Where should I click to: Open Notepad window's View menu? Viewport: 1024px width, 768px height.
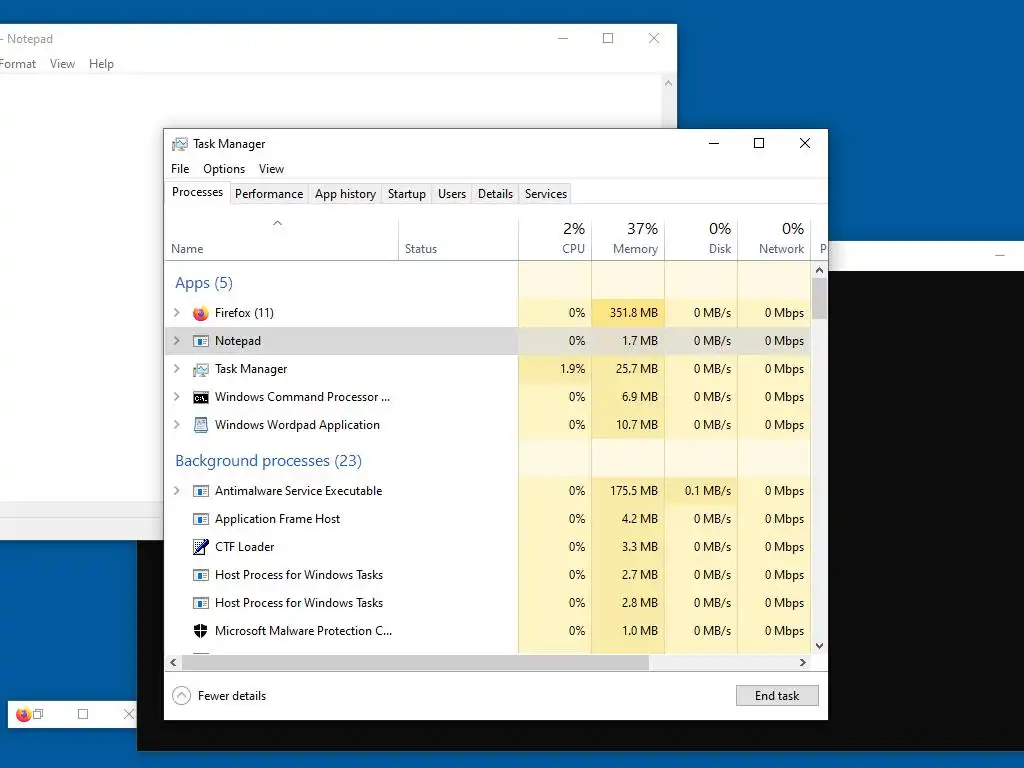click(62, 64)
